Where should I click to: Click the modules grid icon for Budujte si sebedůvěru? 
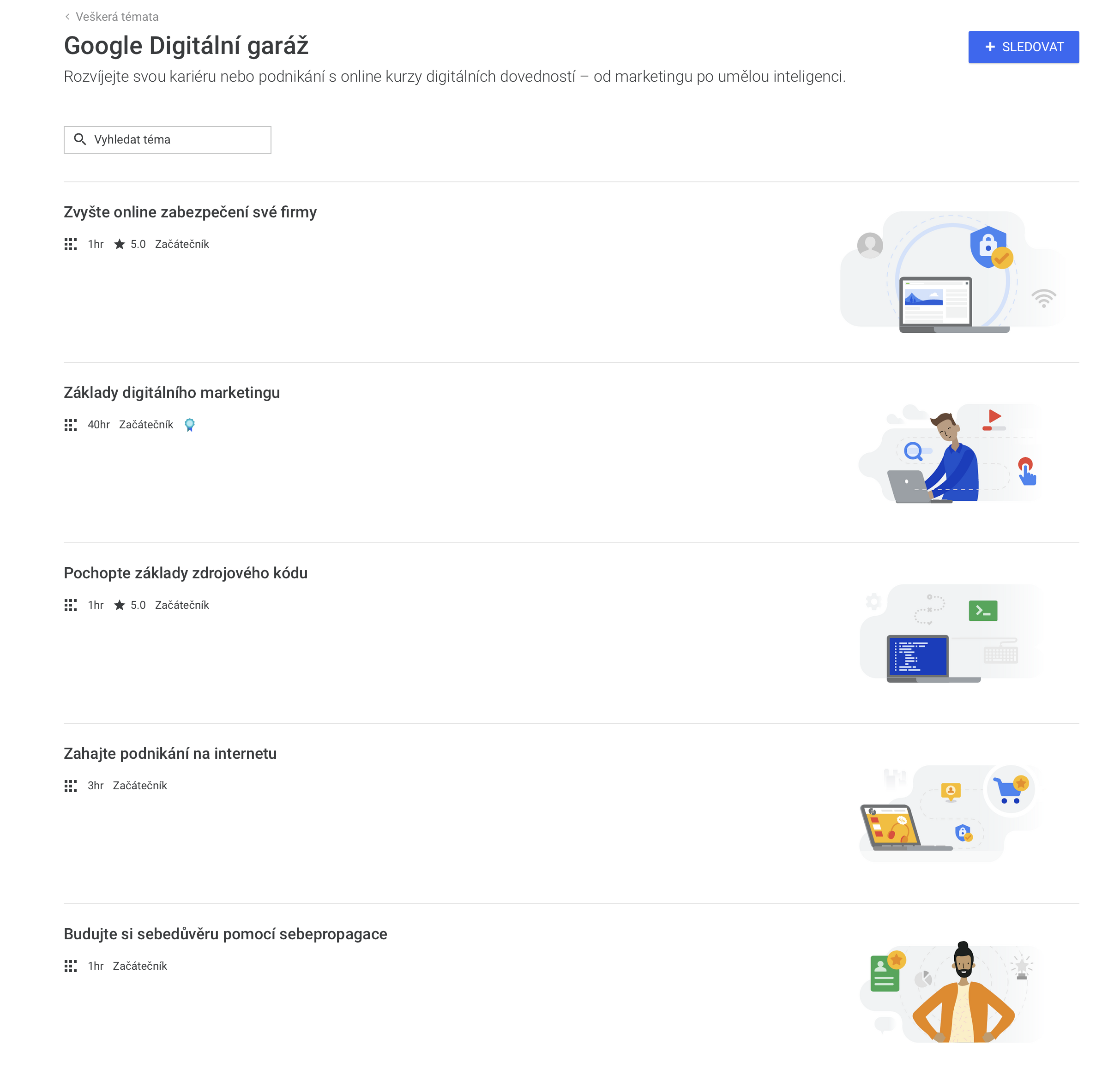[71, 967]
